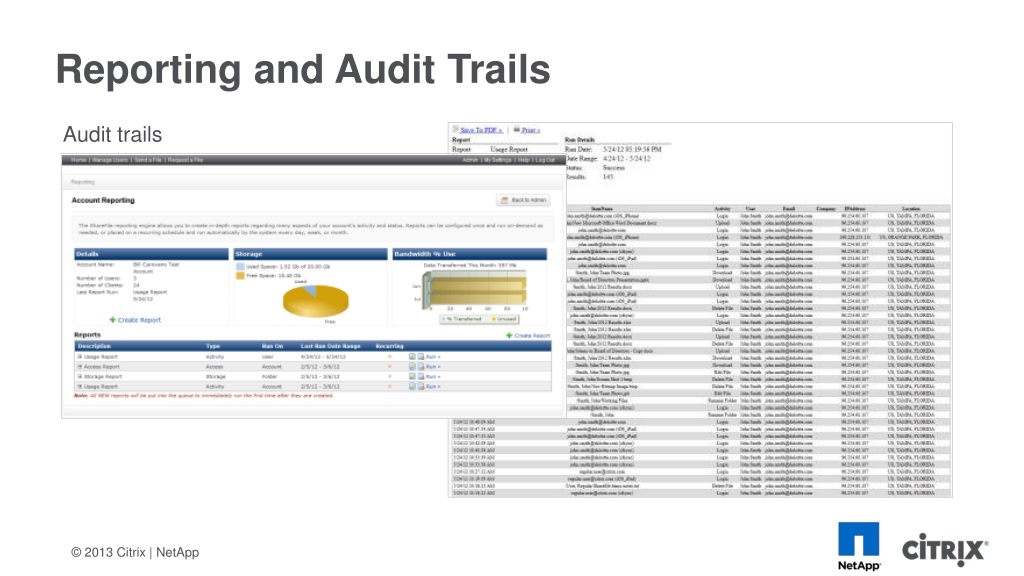Open the Home menu item
Screen dimensions: 1024x576
tap(78, 160)
